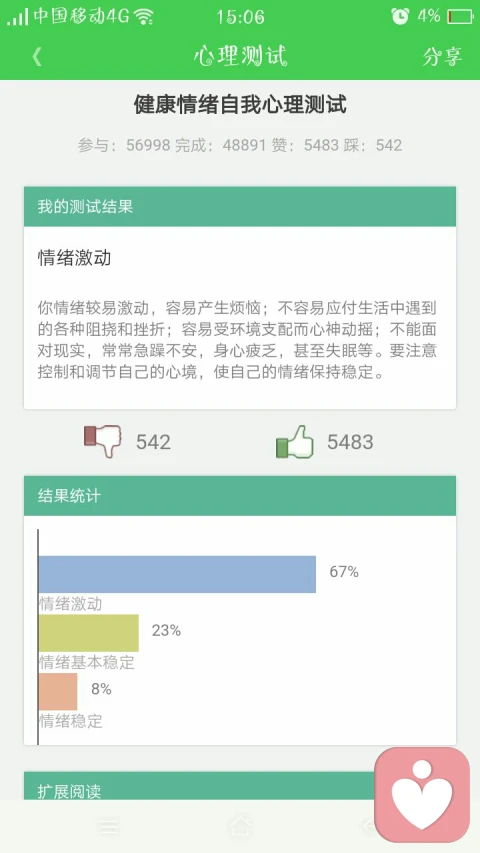Screen dimensions: 480x853
Task: Tap the Wi-Fi status bar icon
Action: [x=144, y=17]
